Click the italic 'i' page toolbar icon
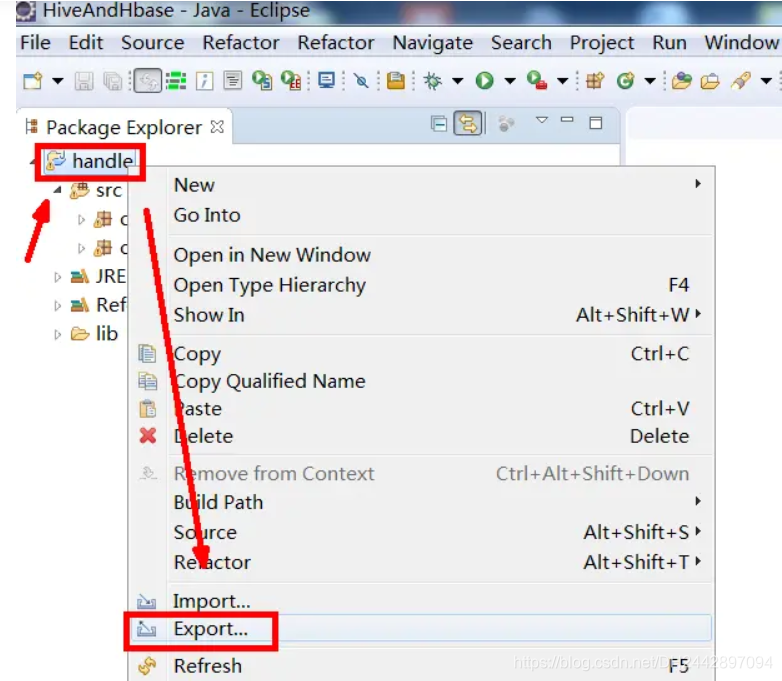The height and width of the screenshot is (681, 782). pyautogui.click(x=204, y=81)
